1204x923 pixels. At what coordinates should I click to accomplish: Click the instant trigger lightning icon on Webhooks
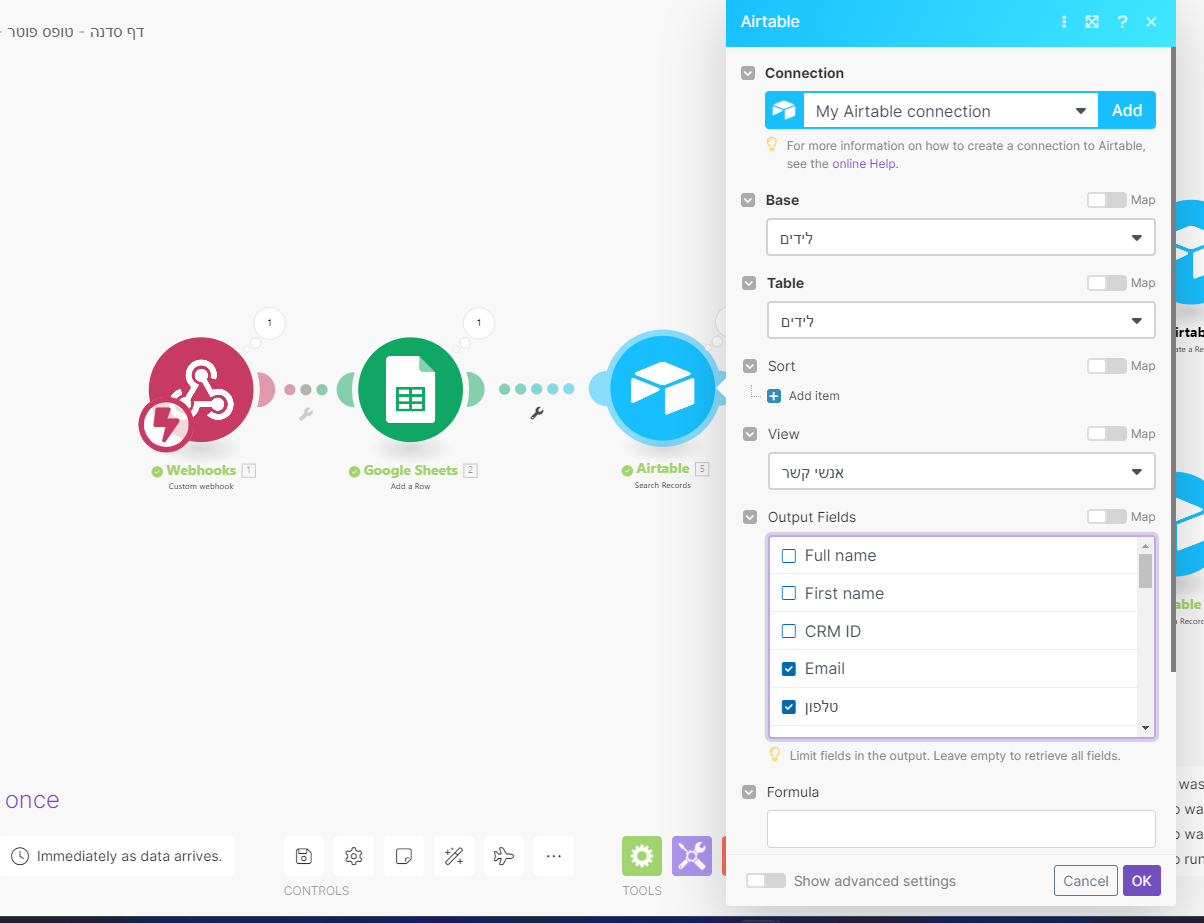pyautogui.click(x=164, y=426)
